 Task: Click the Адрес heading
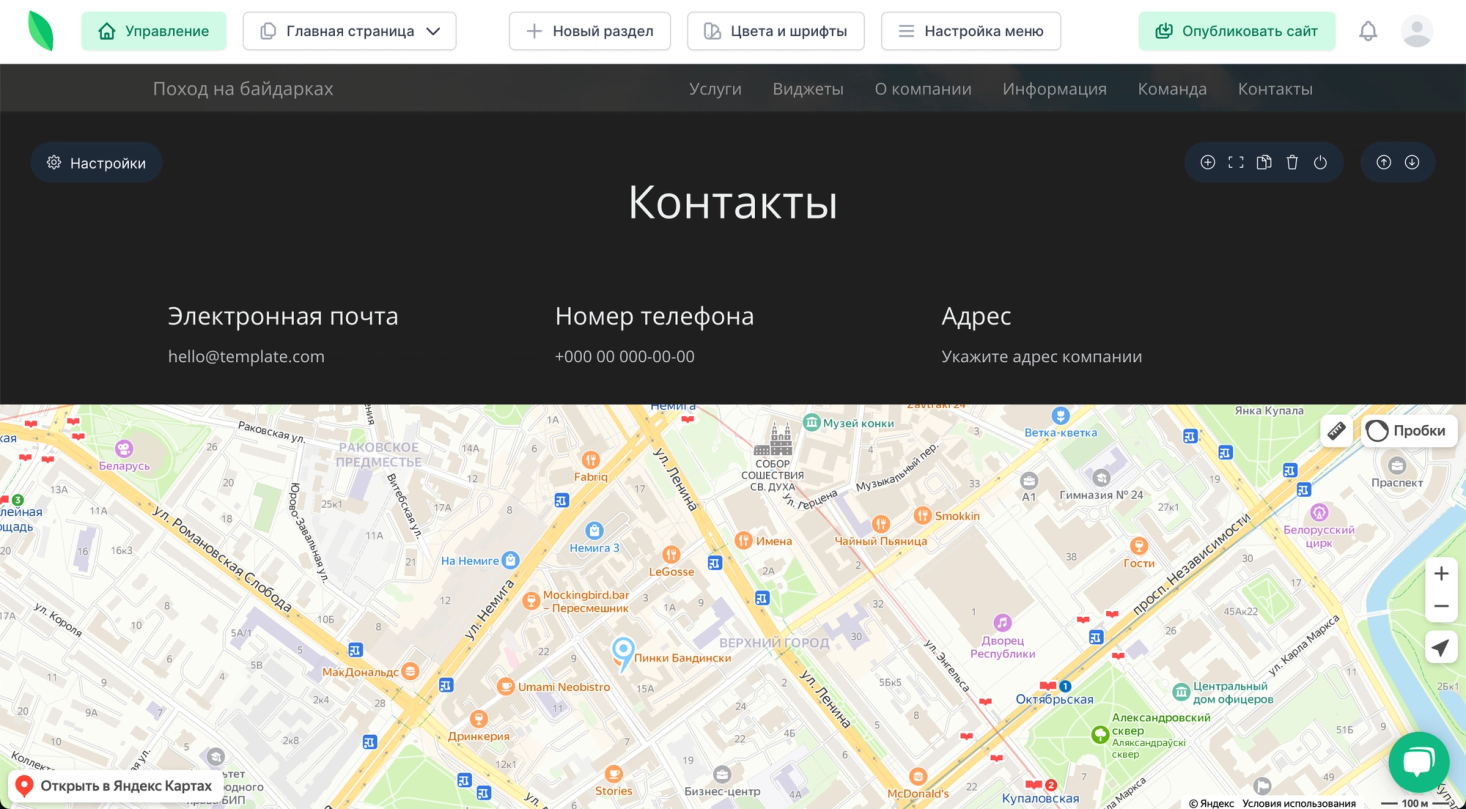pyautogui.click(x=976, y=316)
